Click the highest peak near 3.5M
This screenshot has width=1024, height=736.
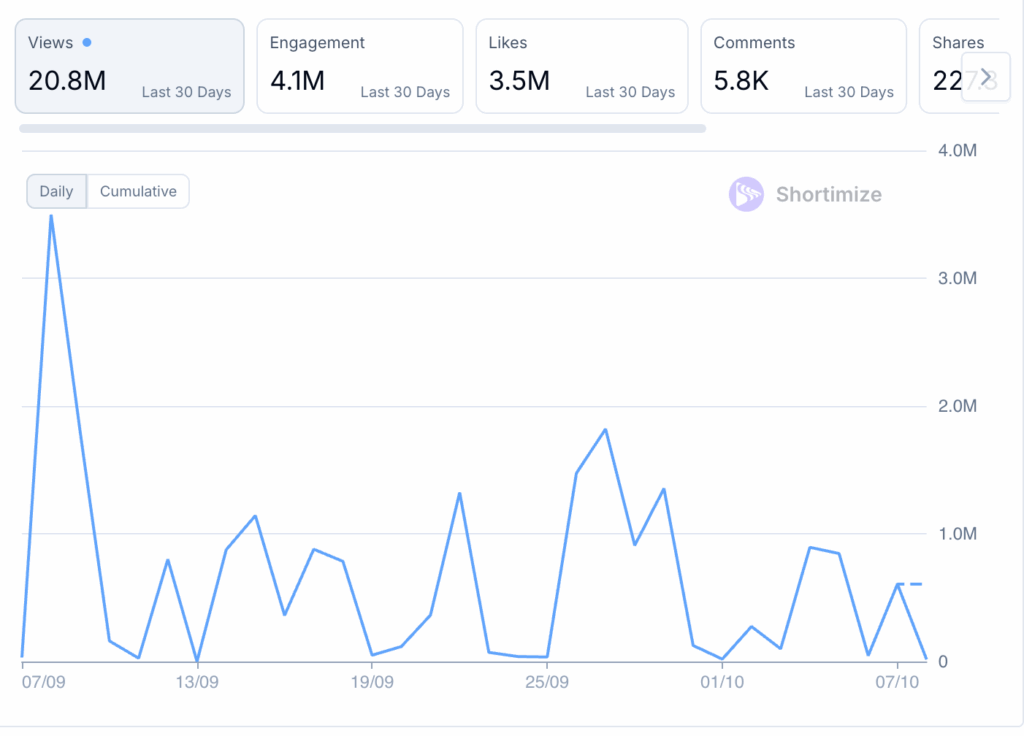51,216
